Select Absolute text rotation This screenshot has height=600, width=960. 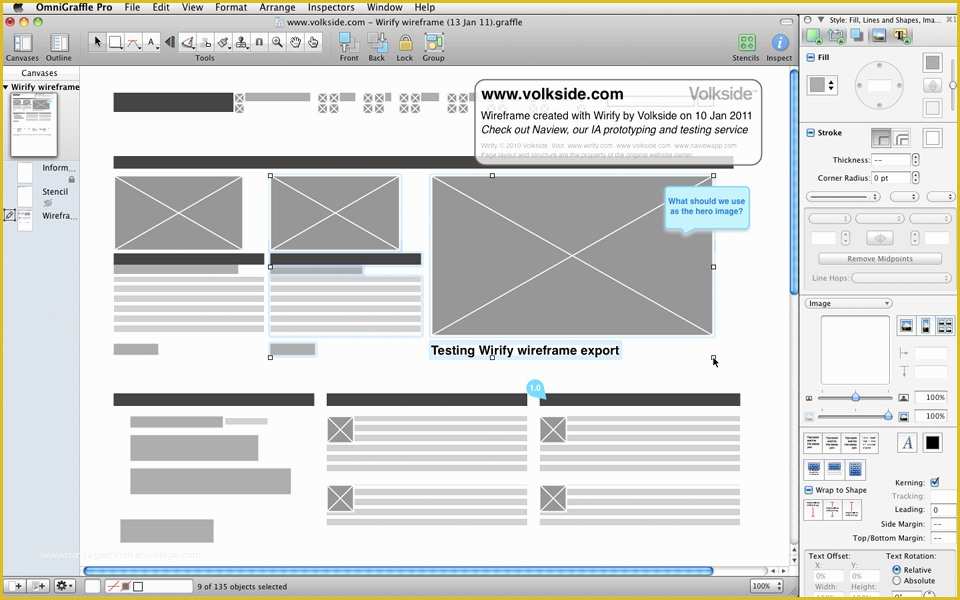click(x=896, y=580)
